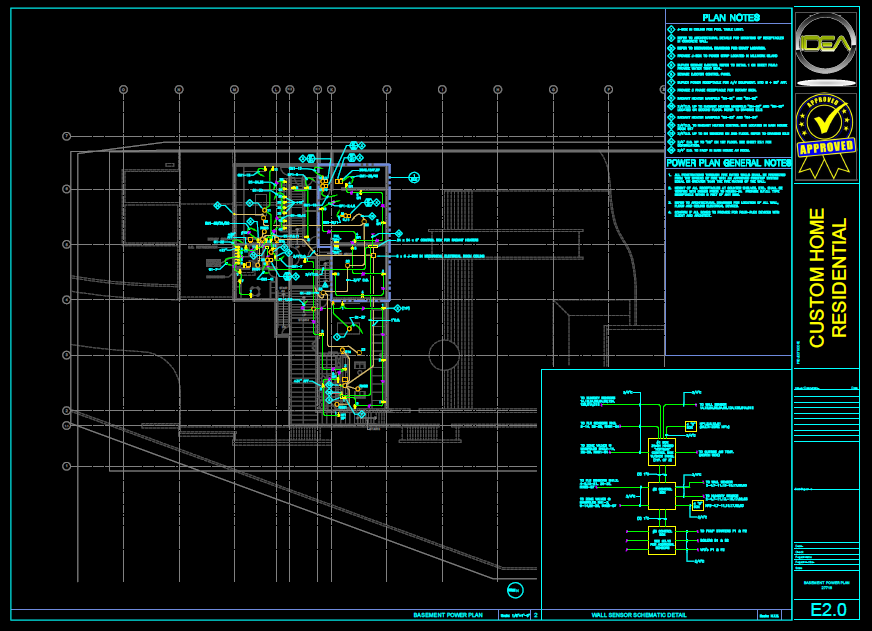Click the IDEA company logo
Image resolution: width=872 pixels, height=631 pixels.
pyautogui.click(x=825, y=48)
